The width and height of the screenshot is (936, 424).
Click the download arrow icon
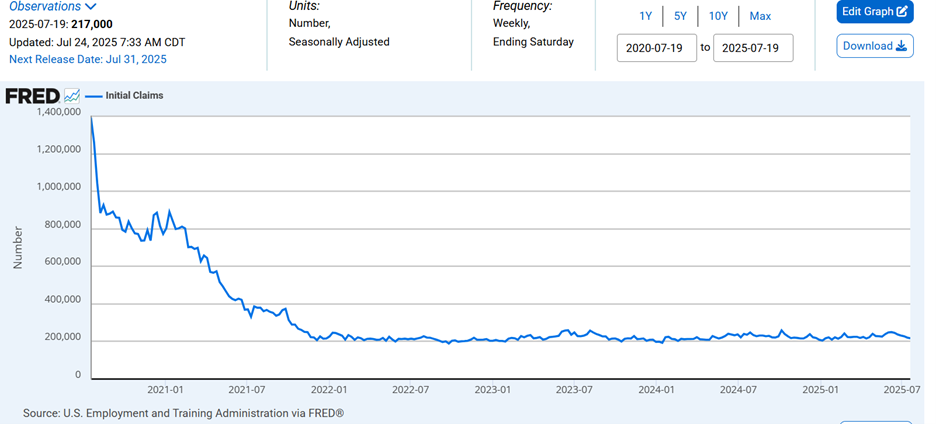(x=901, y=46)
